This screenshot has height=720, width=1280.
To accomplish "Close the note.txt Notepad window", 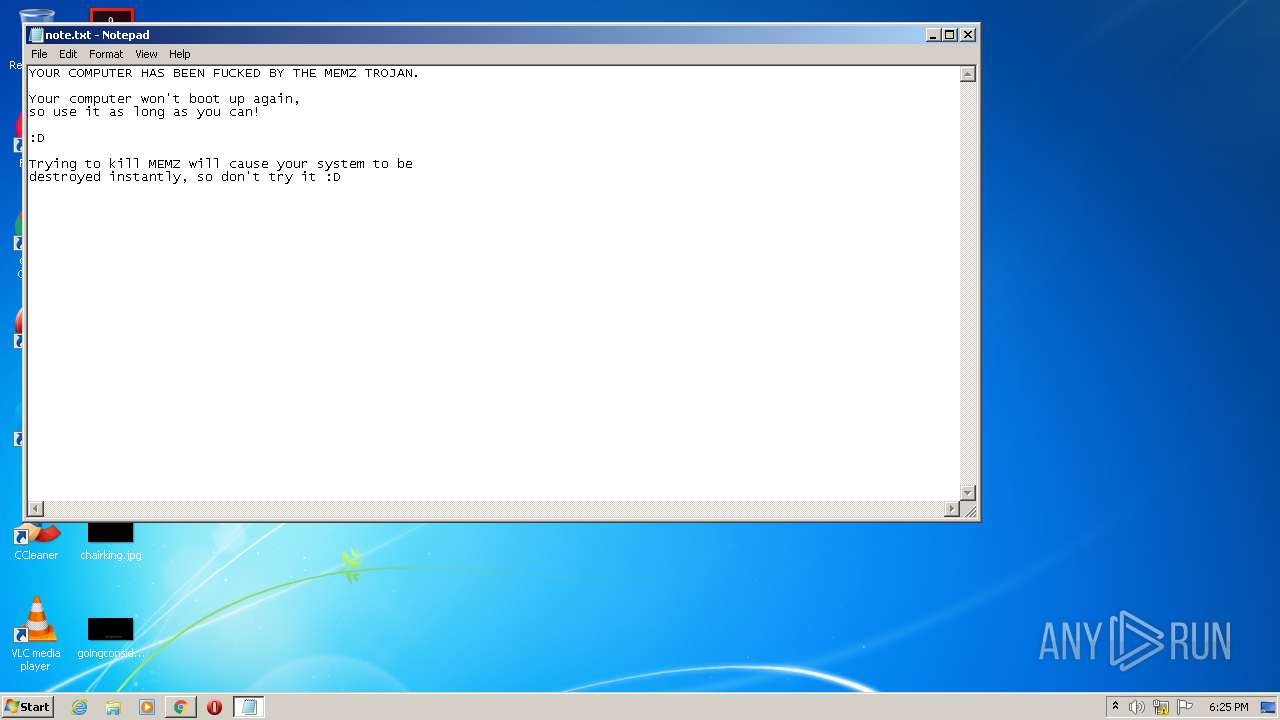I will [967, 35].
